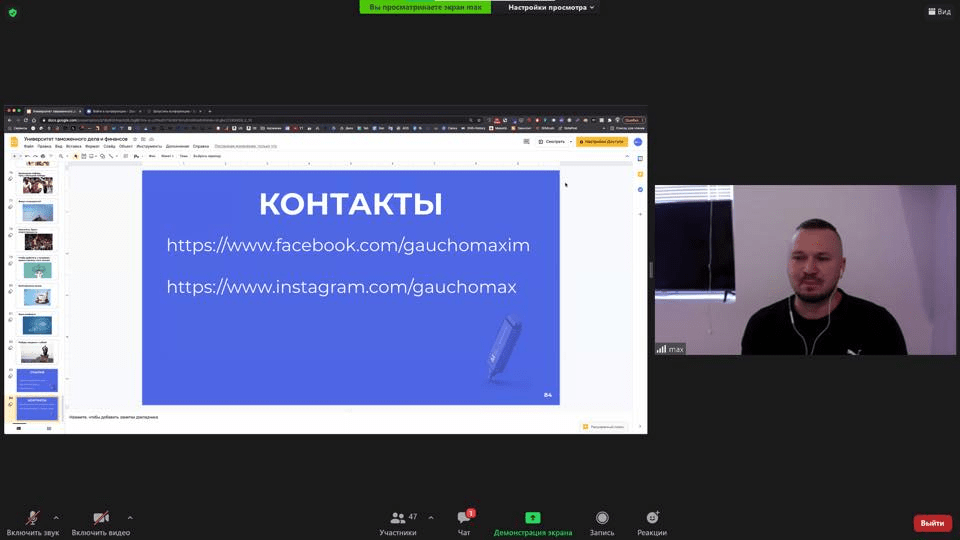Click the redo icon in Slides toolbar
The width and height of the screenshot is (960, 540).
tap(36, 156)
